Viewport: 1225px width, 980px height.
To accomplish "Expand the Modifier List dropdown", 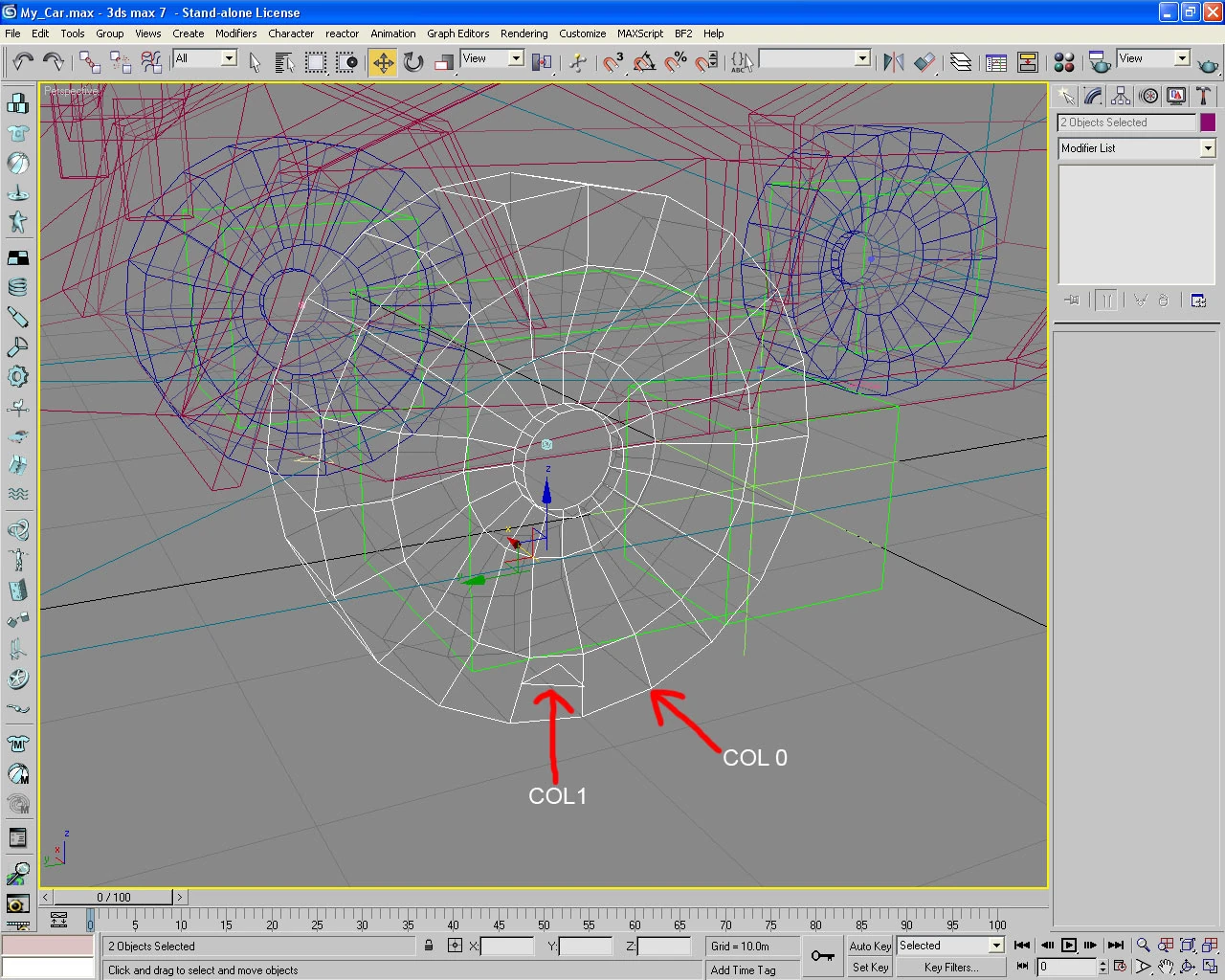I will coord(1207,148).
